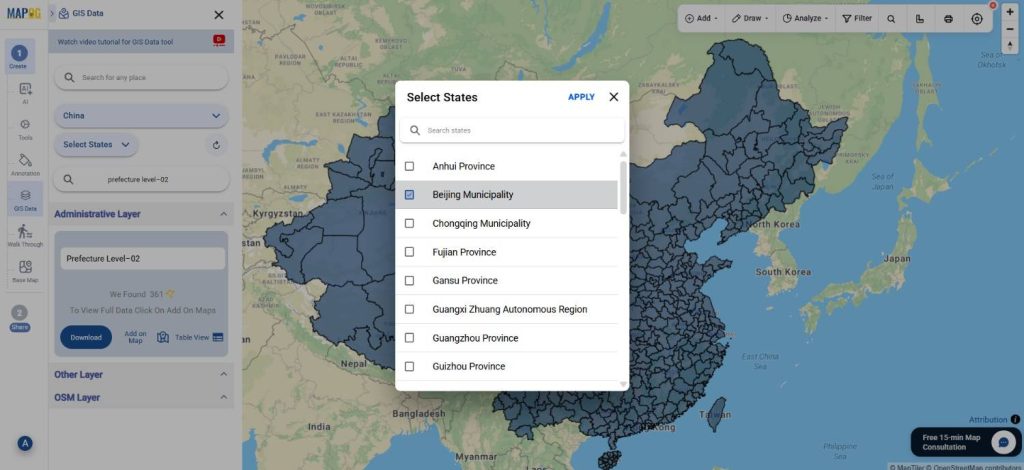The width and height of the screenshot is (1024, 470).
Task: Reset map north compass arrow
Action: tap(1010, 44)
